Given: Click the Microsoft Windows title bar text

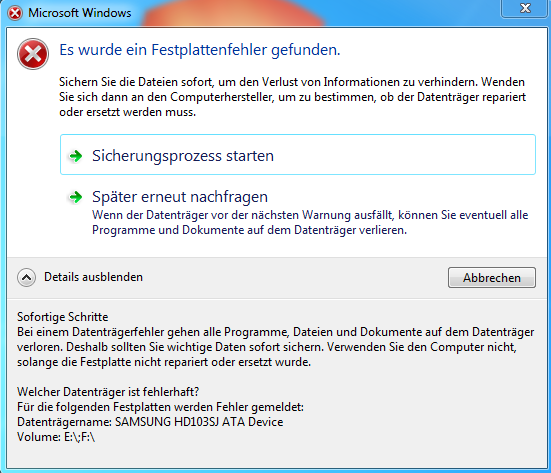Looking at the screenshot, I should [79, 13].
